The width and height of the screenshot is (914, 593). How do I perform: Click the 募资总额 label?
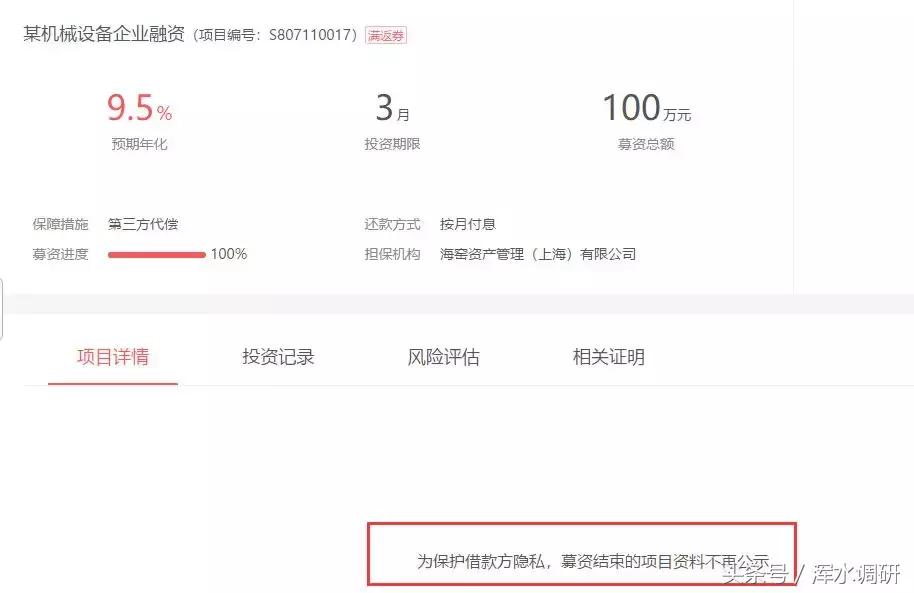(x=646, y=144)
